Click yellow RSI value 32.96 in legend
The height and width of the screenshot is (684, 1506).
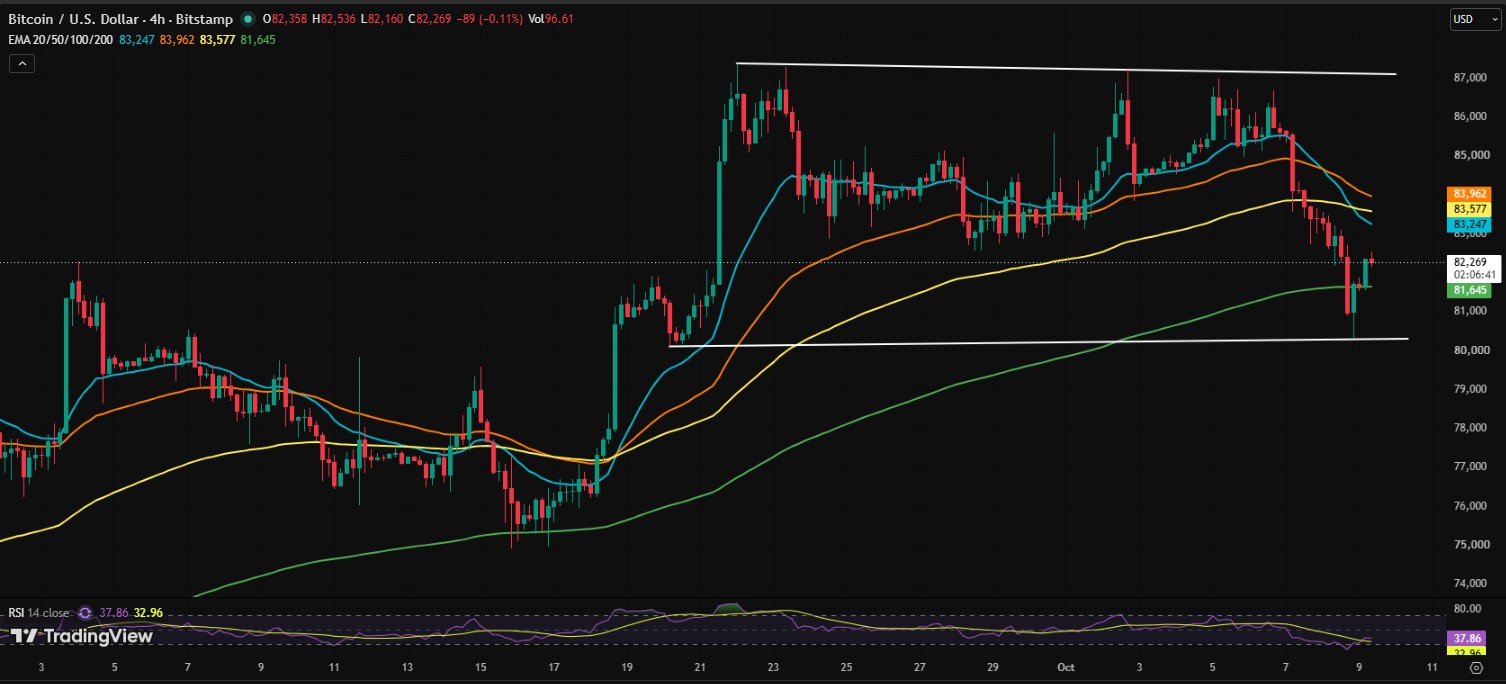149,613
